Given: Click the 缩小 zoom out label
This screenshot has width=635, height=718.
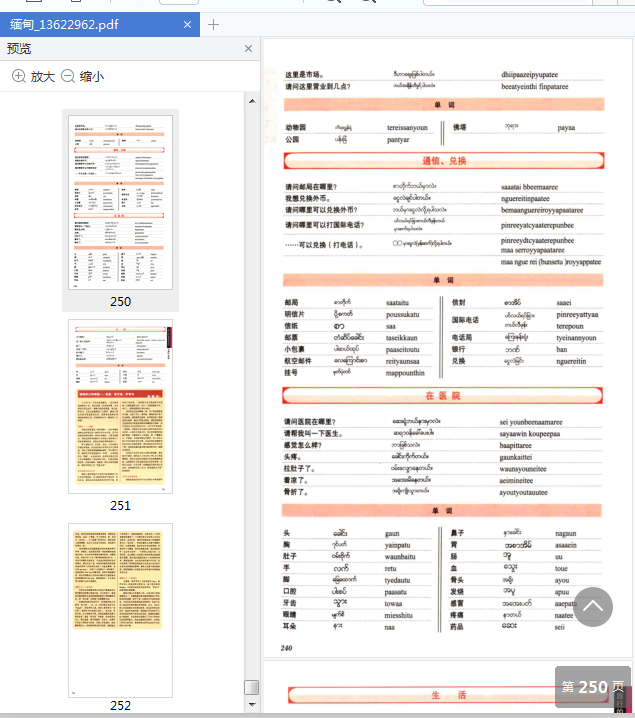Looking at the screenshot, I should pyautogui.click(x=92, y=76).
